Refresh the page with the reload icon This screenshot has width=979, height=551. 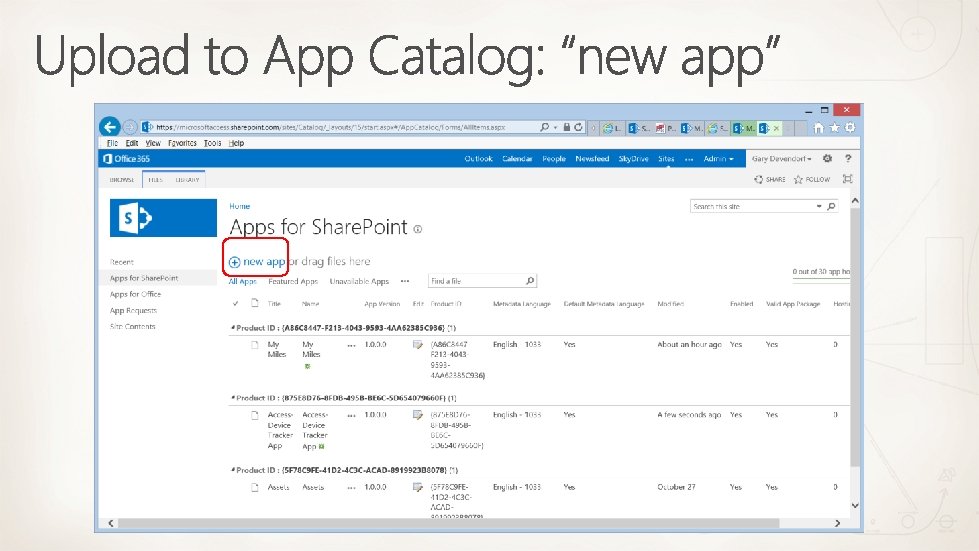(x=578, y=127)
